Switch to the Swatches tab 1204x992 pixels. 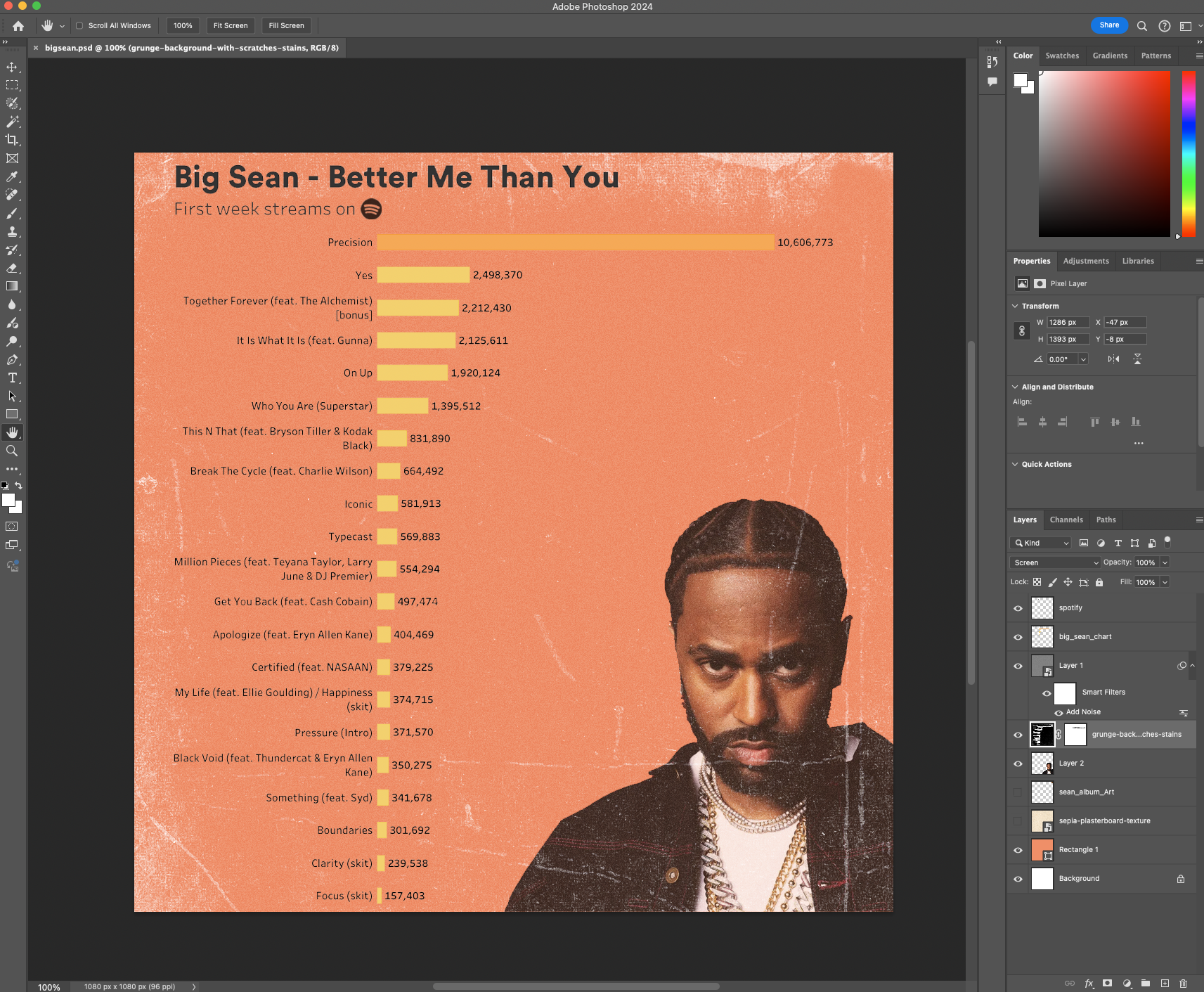(1062, 56)
